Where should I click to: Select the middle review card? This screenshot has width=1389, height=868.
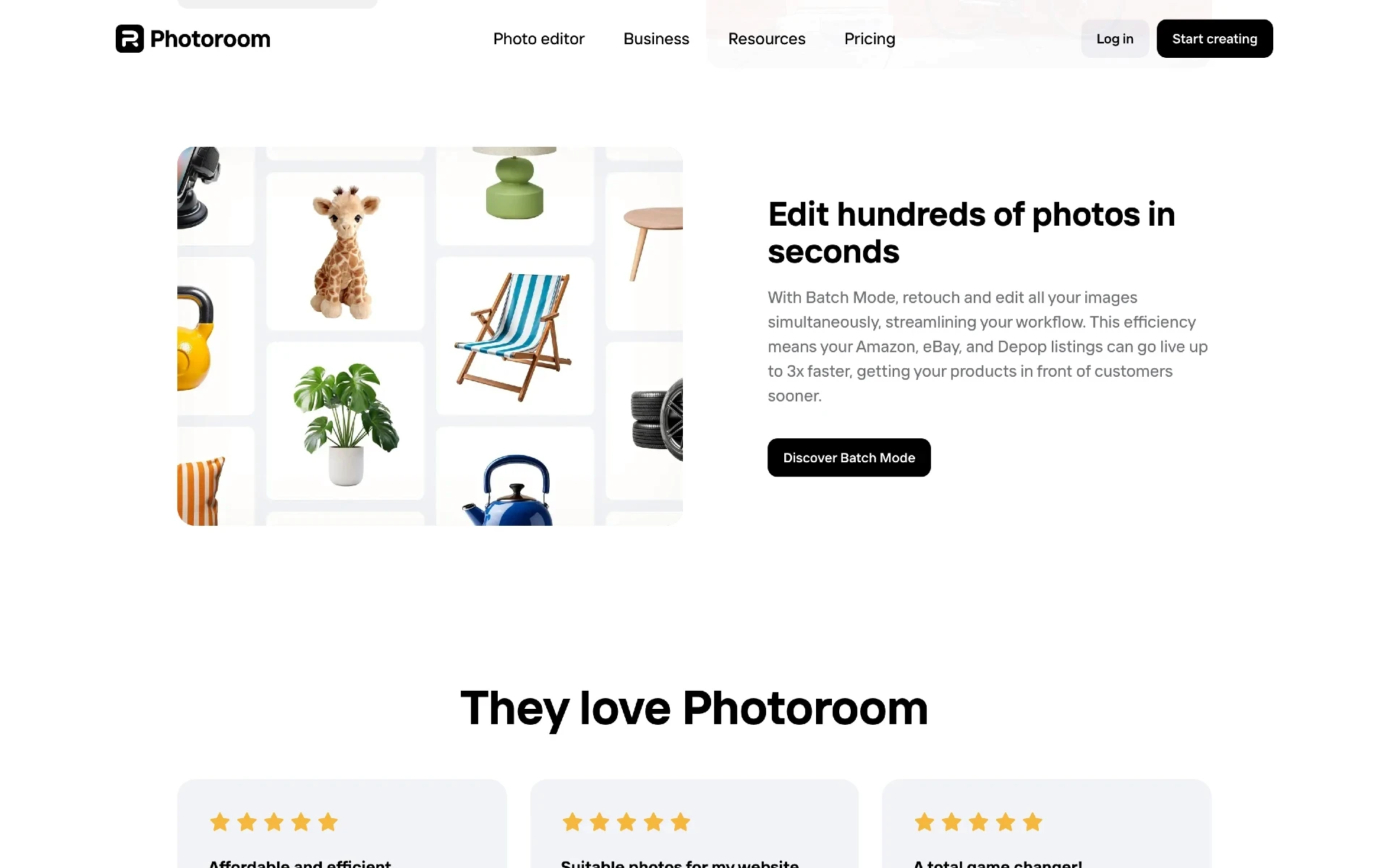[x=694, y=822]
